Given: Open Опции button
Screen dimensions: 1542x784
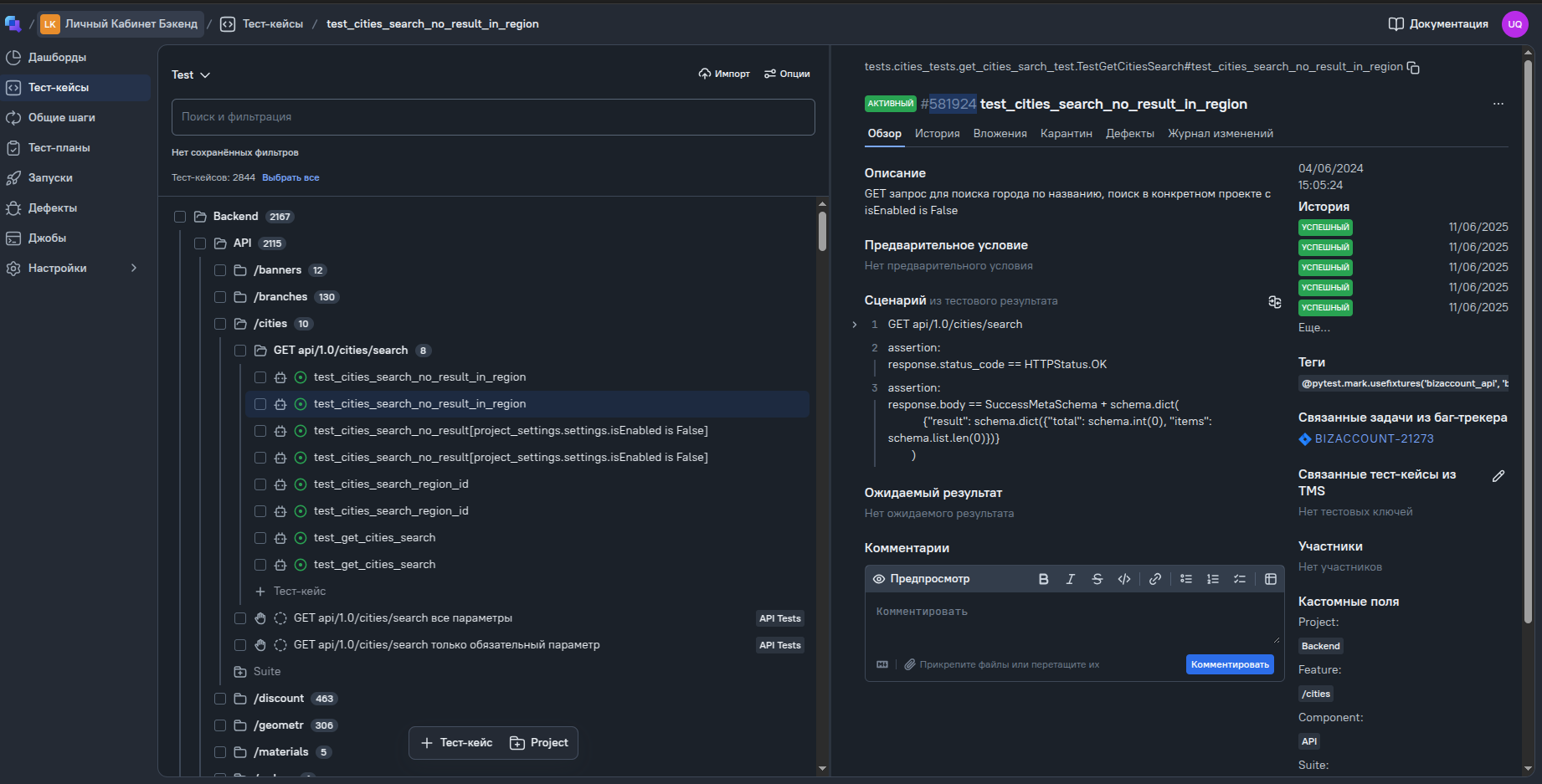Looking at the screenshot, I should click(x=787, y=74).
